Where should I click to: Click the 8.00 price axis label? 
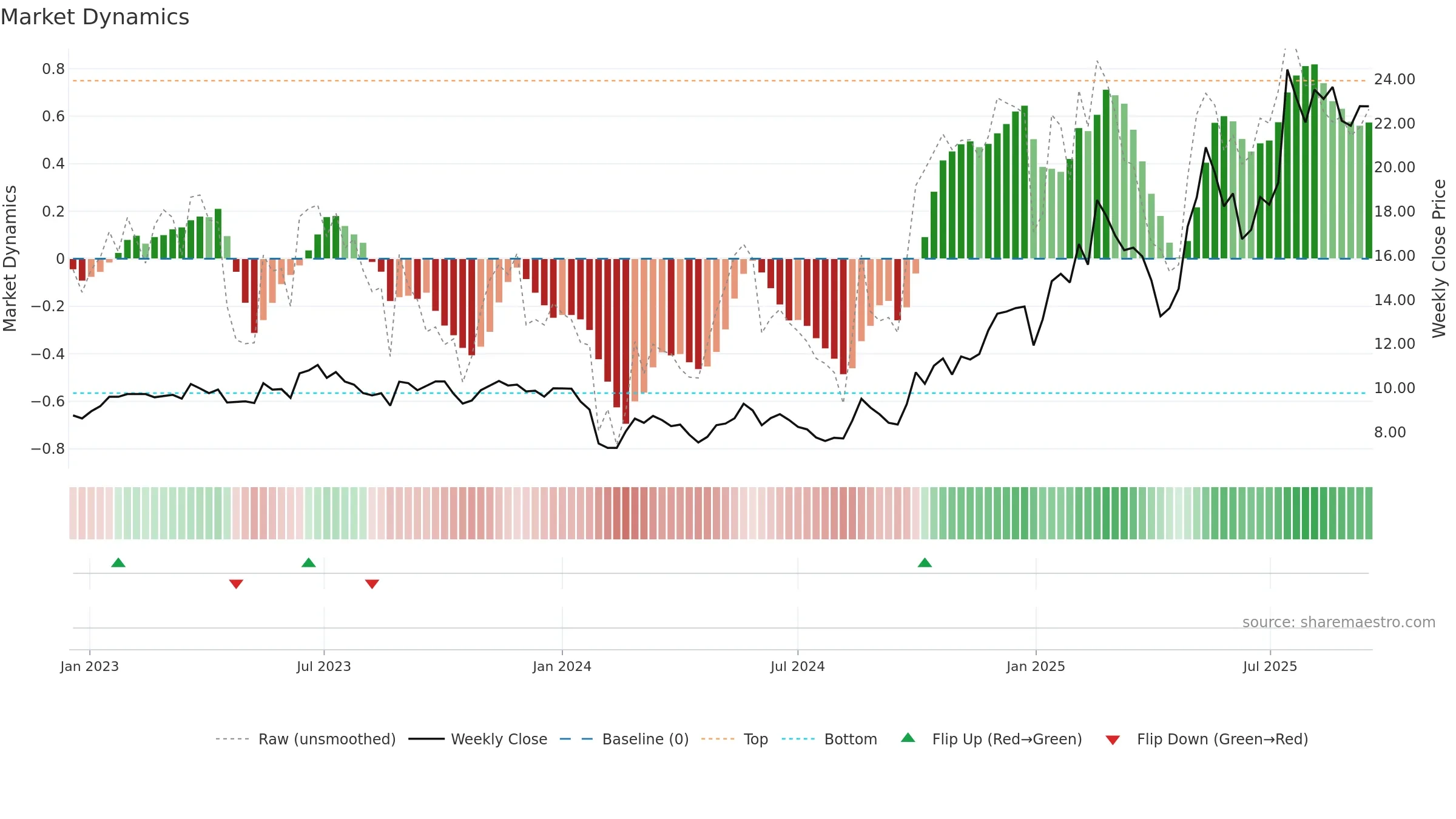click(1390, 433)
